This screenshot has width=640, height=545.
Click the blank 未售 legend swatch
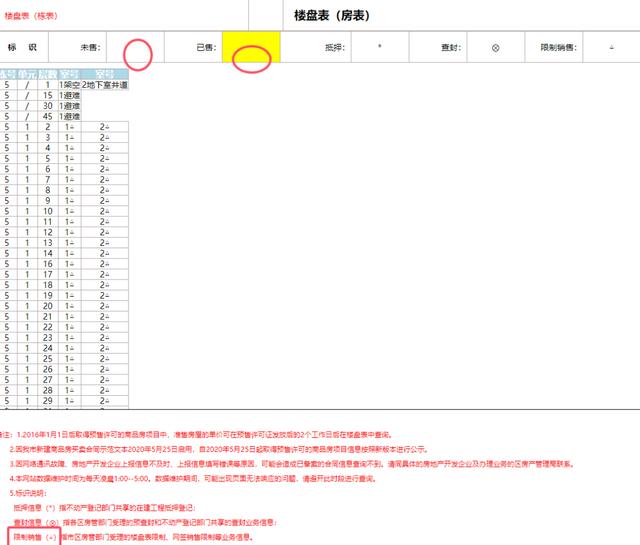(x=135, y=47)
